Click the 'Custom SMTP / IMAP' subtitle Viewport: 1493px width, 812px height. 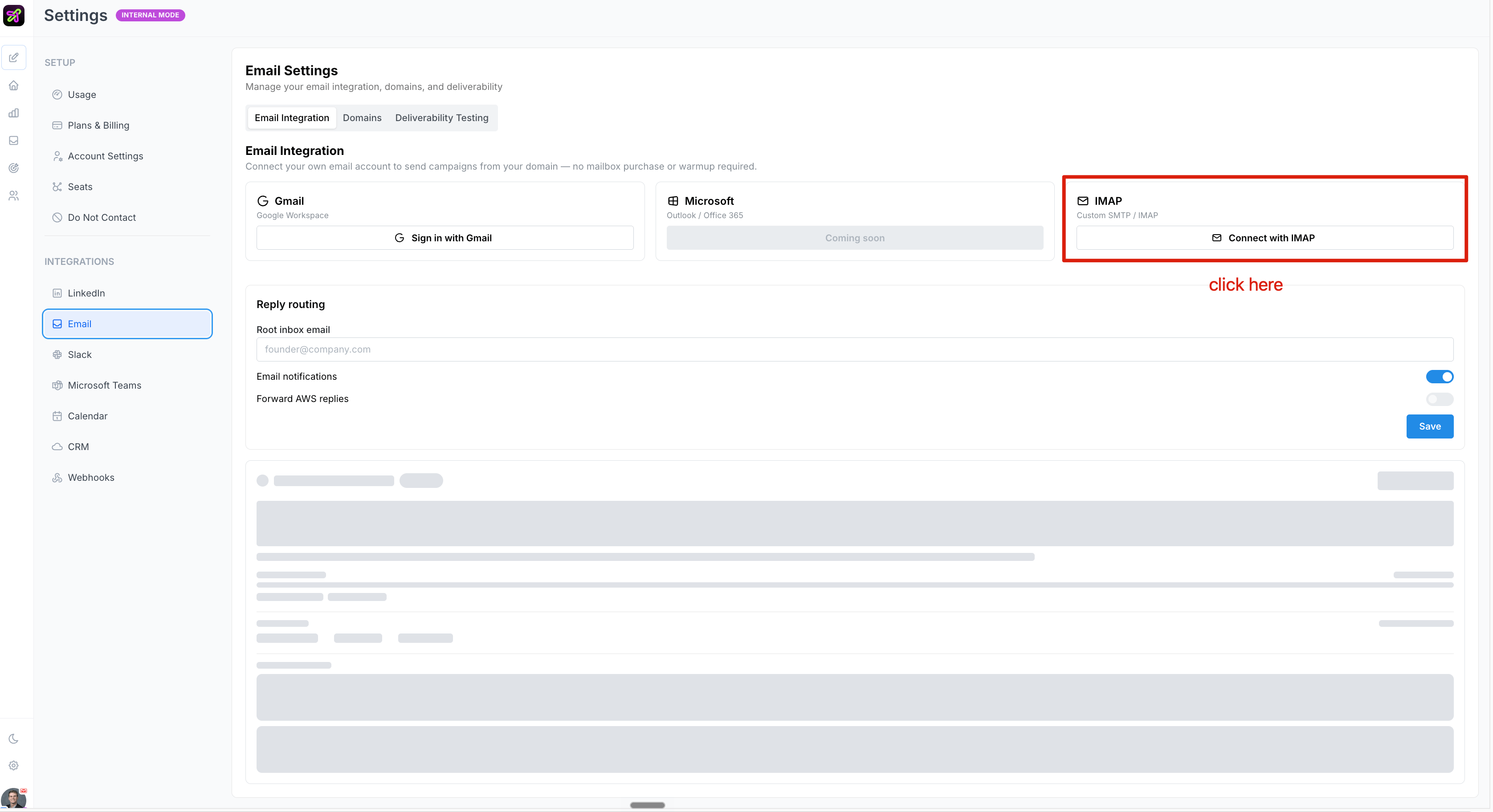pyautogui.click(x=1117, y=215)
